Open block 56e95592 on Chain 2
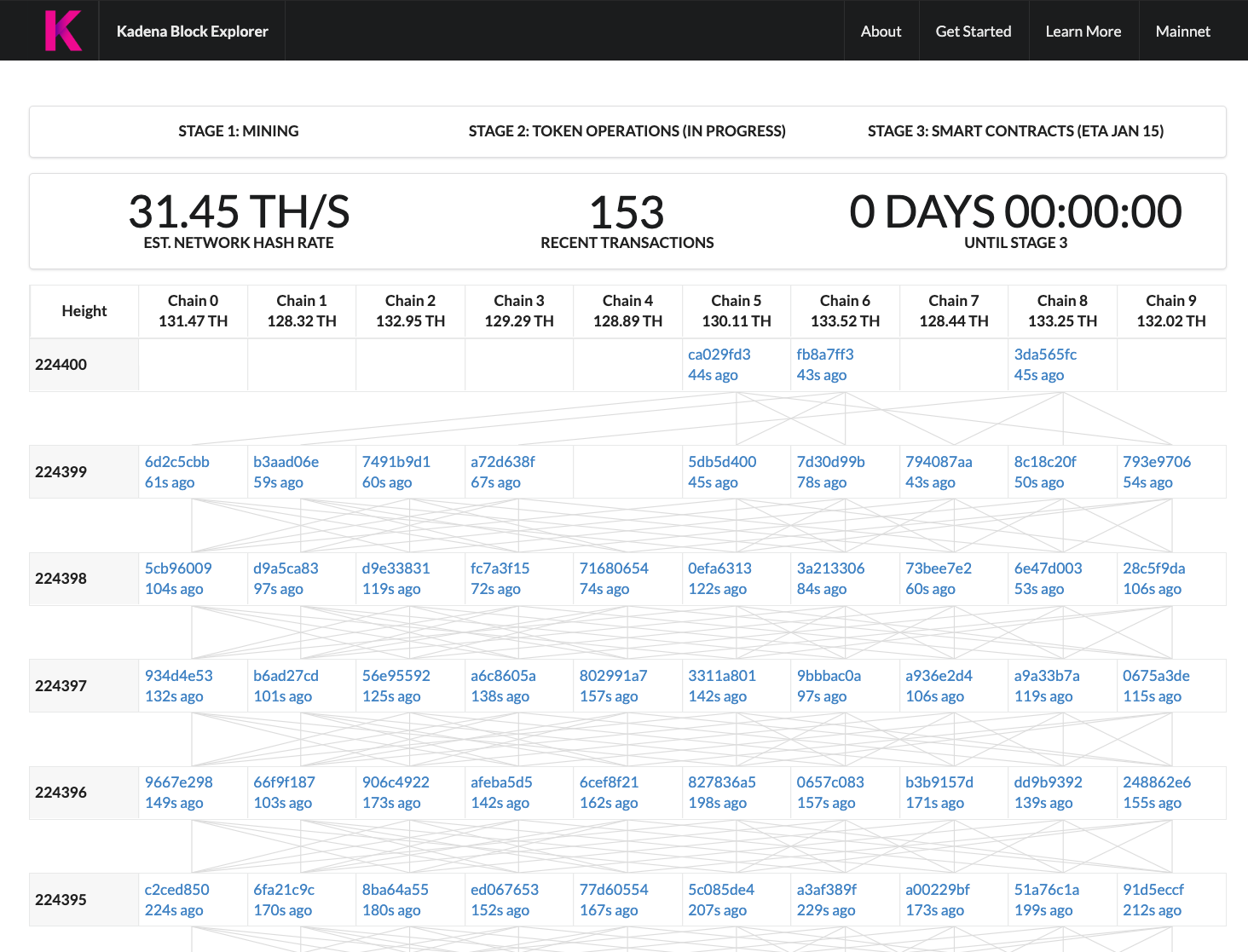Viewport: 1248px width, 952px height. pos(396,676)
